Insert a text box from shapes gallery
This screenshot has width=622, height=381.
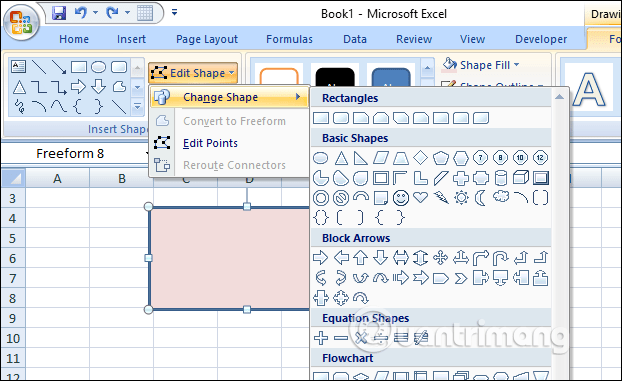pos(18,66)
